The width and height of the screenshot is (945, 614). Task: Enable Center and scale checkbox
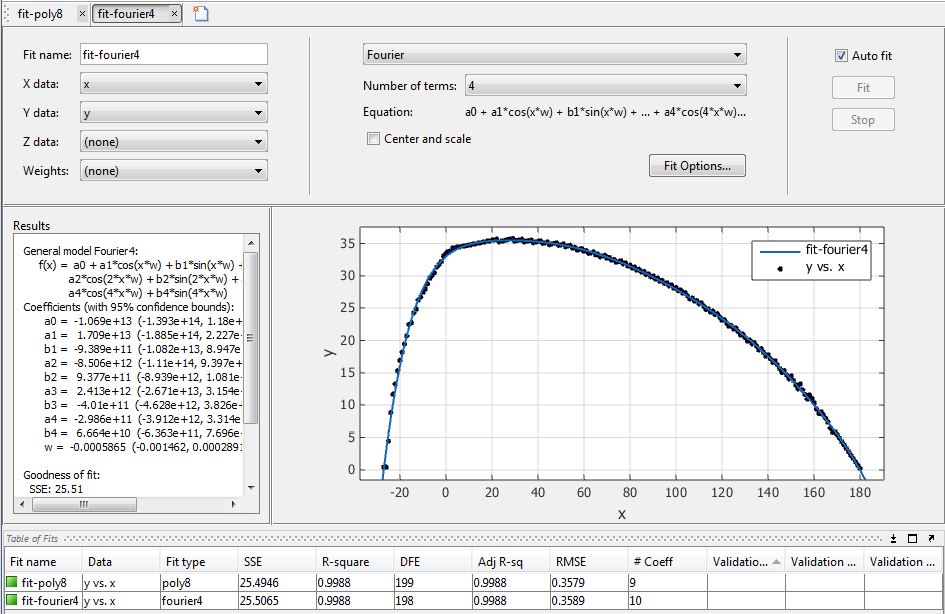point(374,139)
